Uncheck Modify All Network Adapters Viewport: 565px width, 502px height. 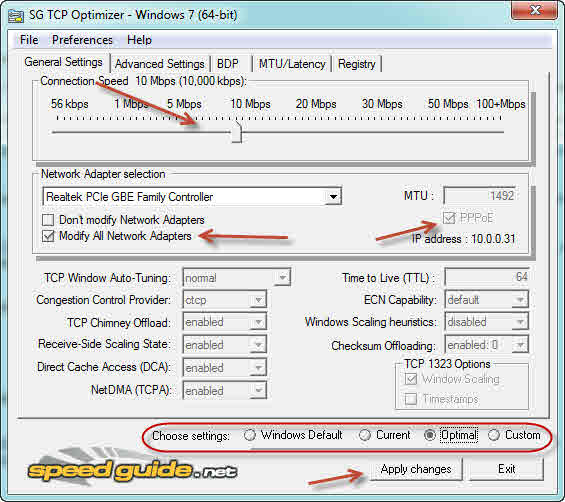tap(48, 236)
